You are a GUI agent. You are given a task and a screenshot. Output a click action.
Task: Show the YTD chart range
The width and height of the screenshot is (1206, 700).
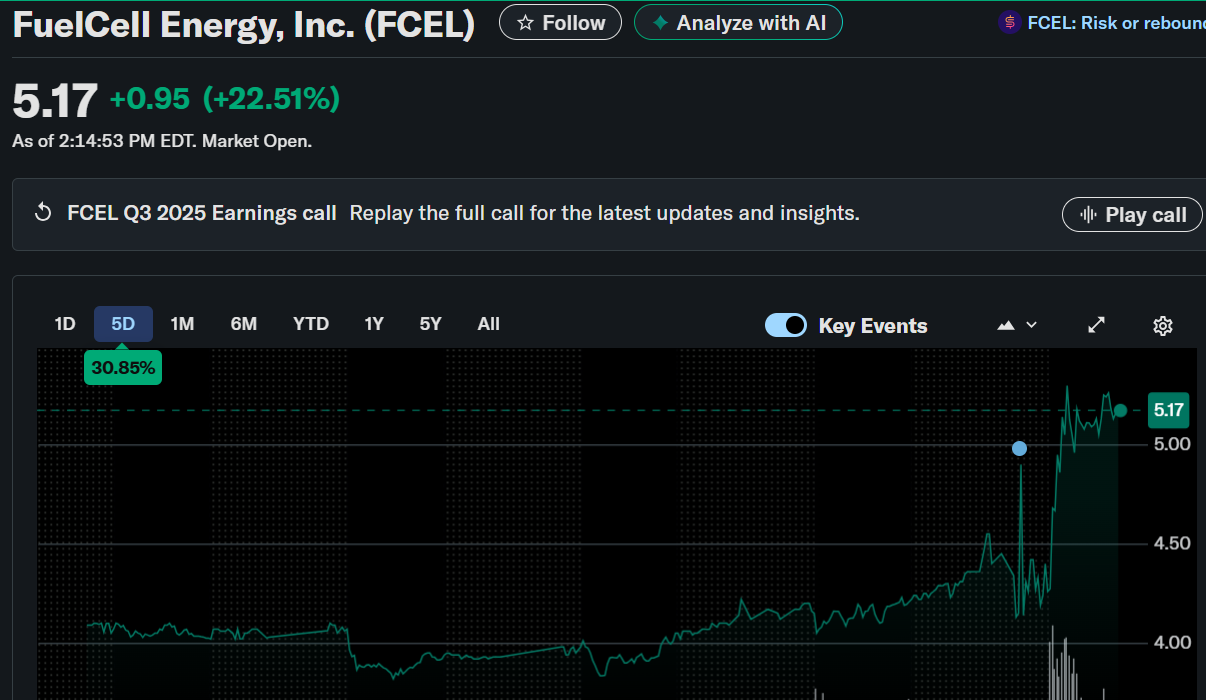coord(311,324)
